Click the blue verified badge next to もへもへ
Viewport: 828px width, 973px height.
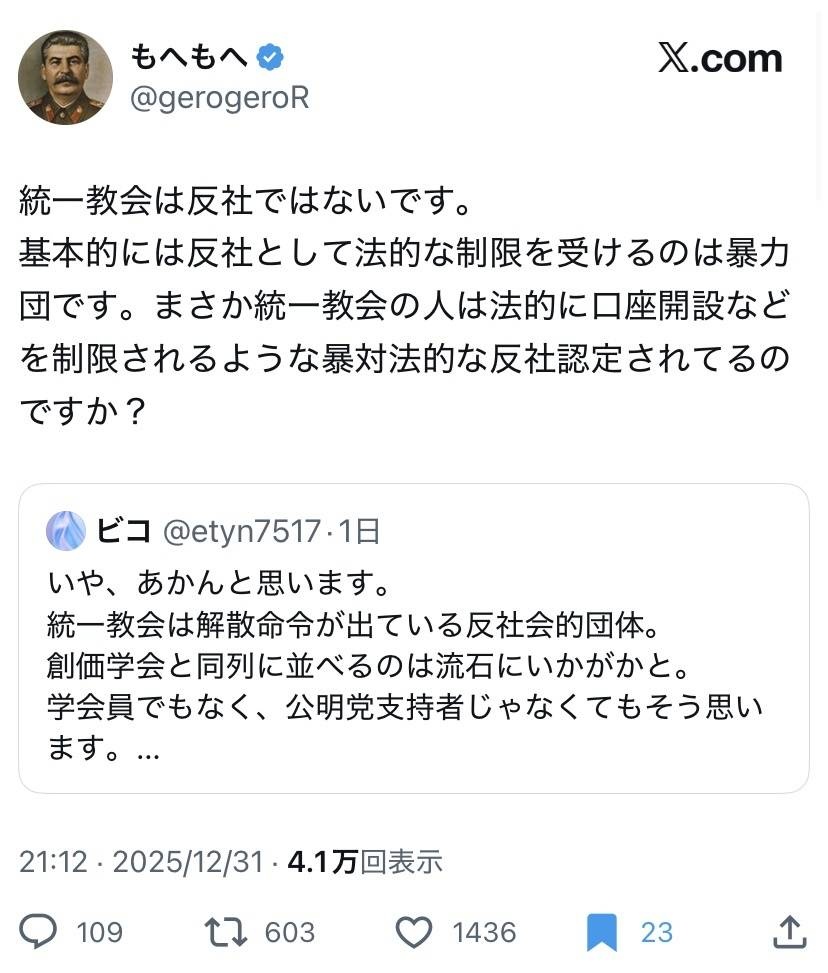[x=270, y=59]
